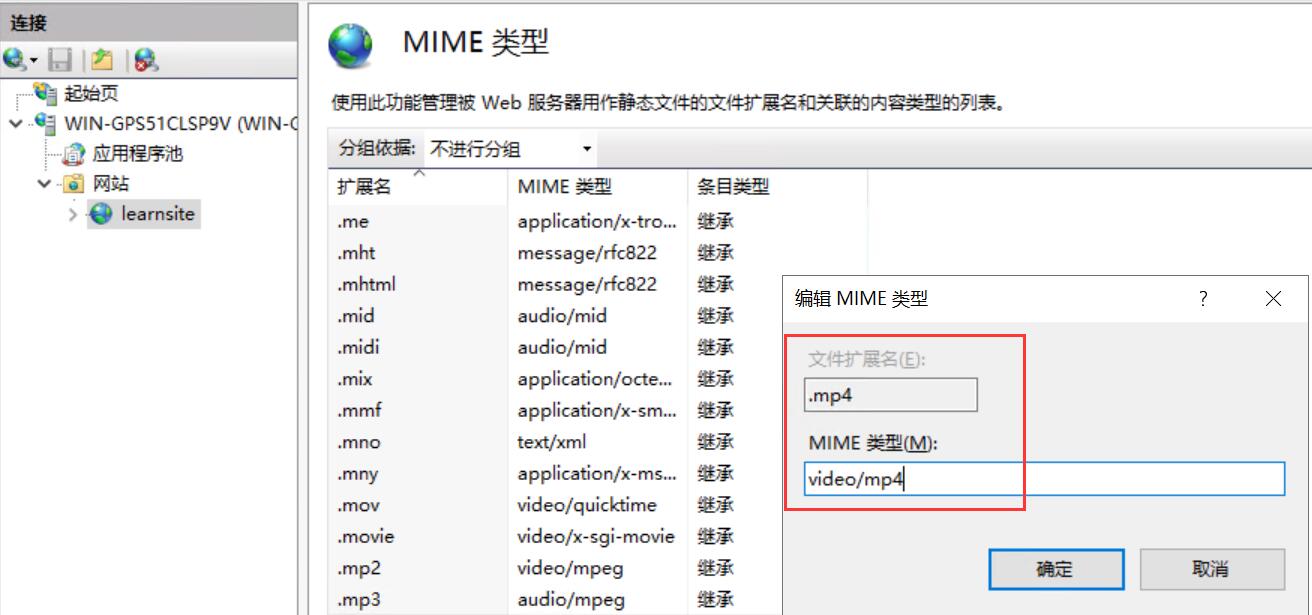Click the up-folder toolbar icon
This screenshot has height=615, width=1312.
tap(101, 60)
